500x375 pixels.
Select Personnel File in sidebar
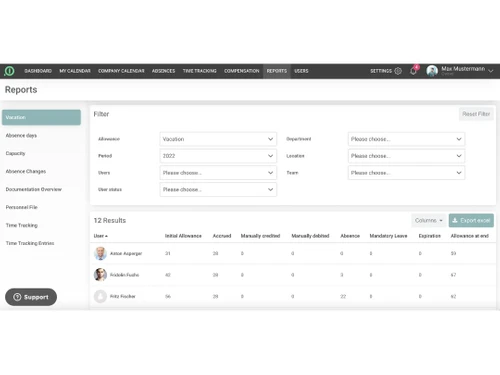(22, 207)
